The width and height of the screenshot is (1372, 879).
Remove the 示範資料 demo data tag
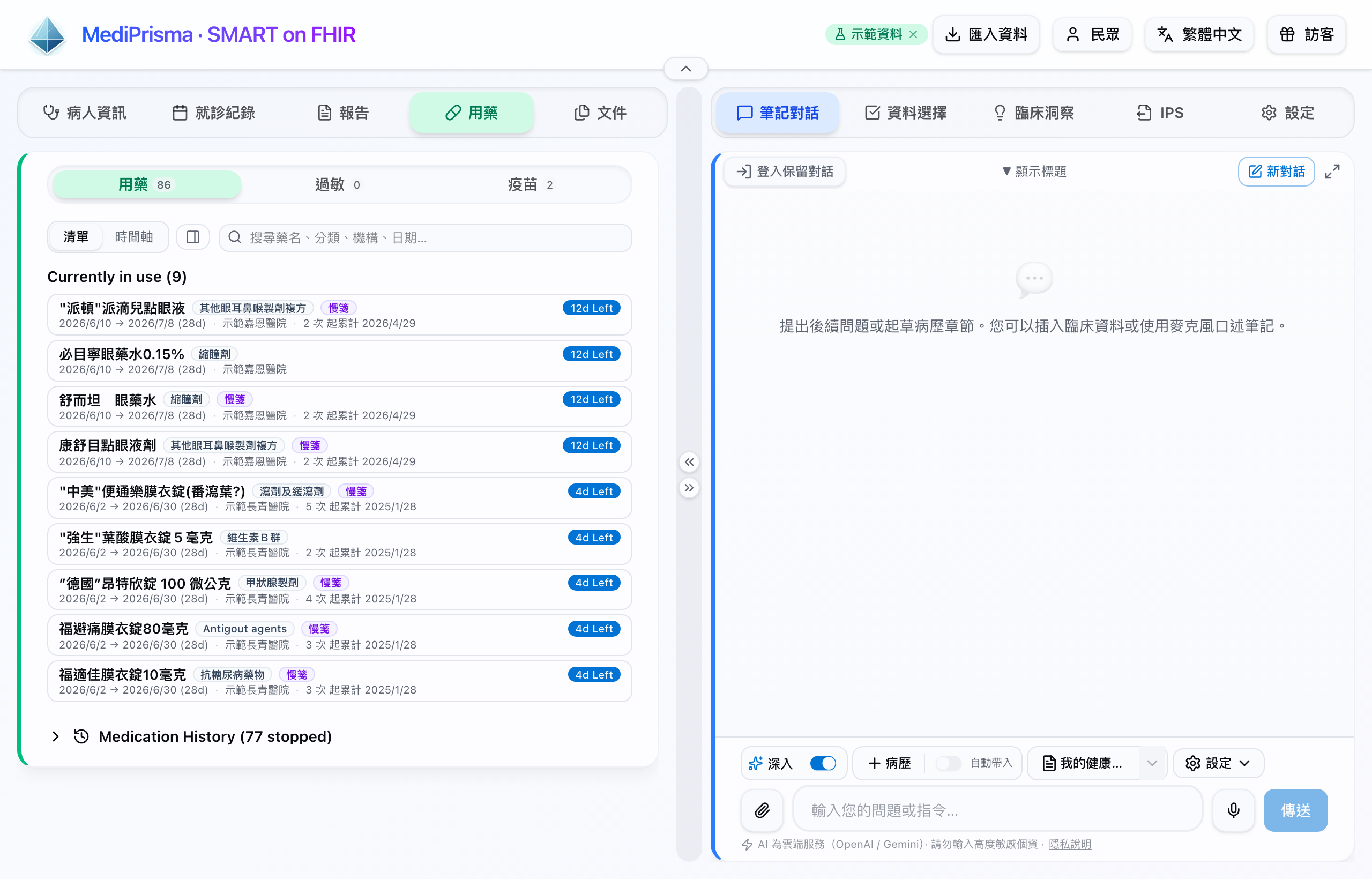pyautogui.click(x=913, y=34)
